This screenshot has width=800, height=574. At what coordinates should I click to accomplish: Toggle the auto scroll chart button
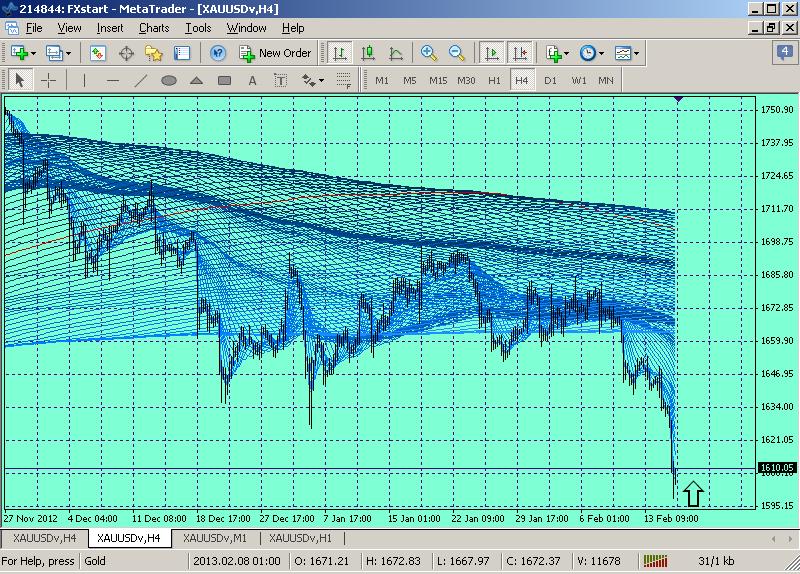click(491, 53)
